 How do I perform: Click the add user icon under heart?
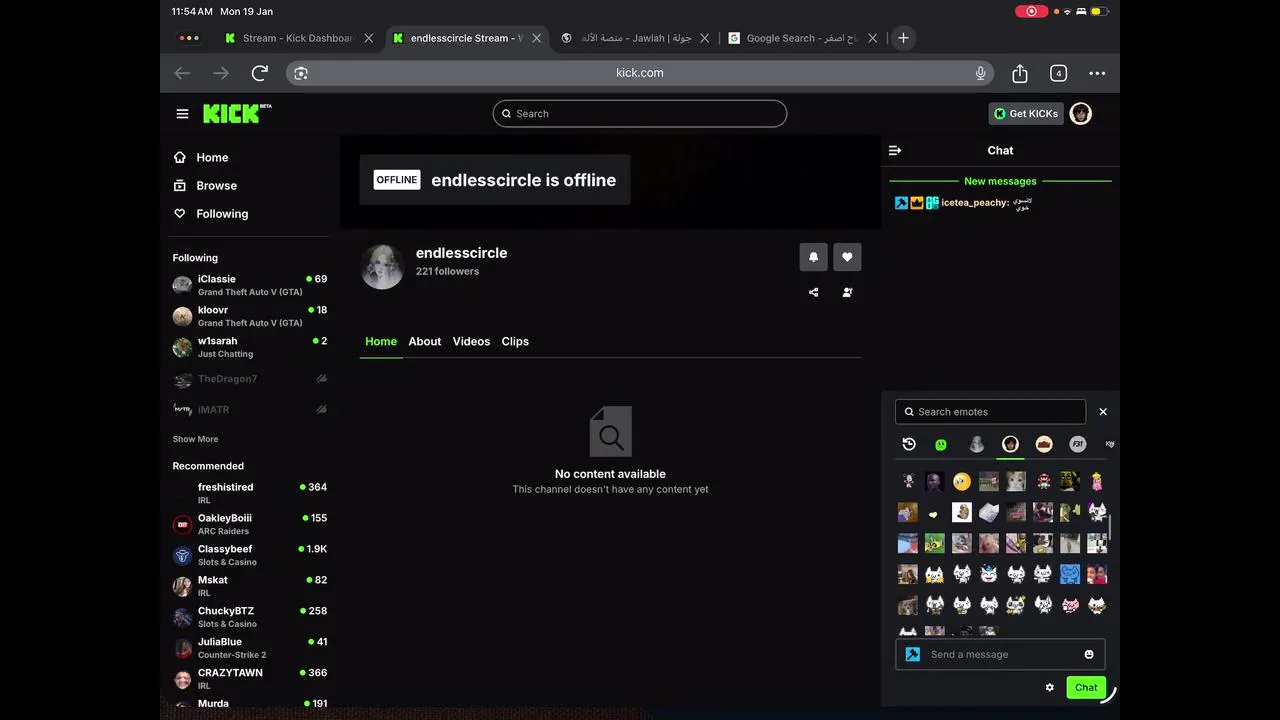click(x=847, y=292)
